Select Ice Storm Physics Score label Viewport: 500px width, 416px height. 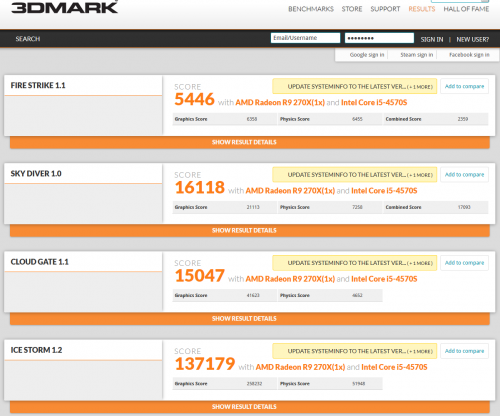(295, 384)
